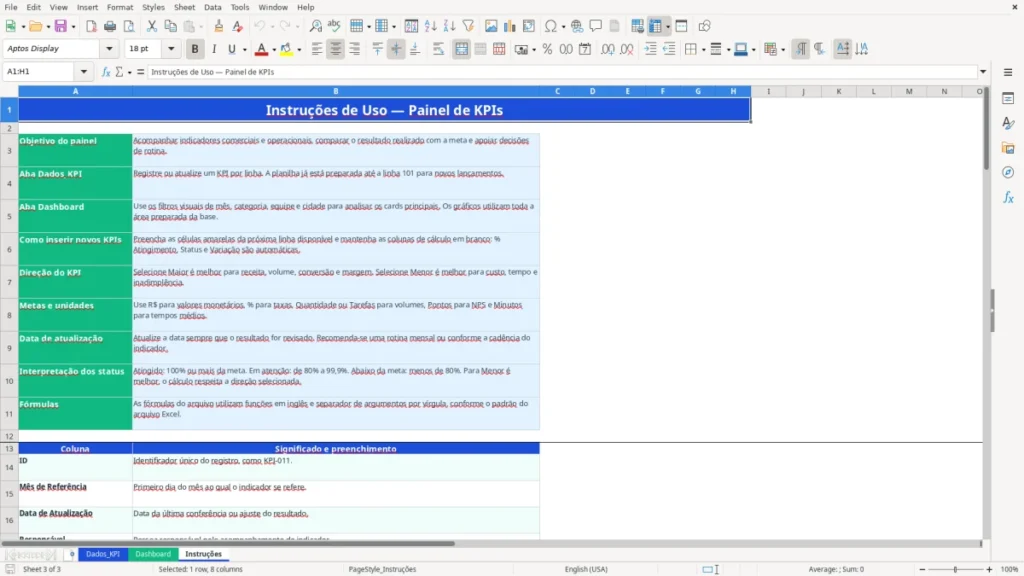Screen dimensions: 1024x576
Task: Click the yellow background color swatch
Action: [x=286, y=49]
